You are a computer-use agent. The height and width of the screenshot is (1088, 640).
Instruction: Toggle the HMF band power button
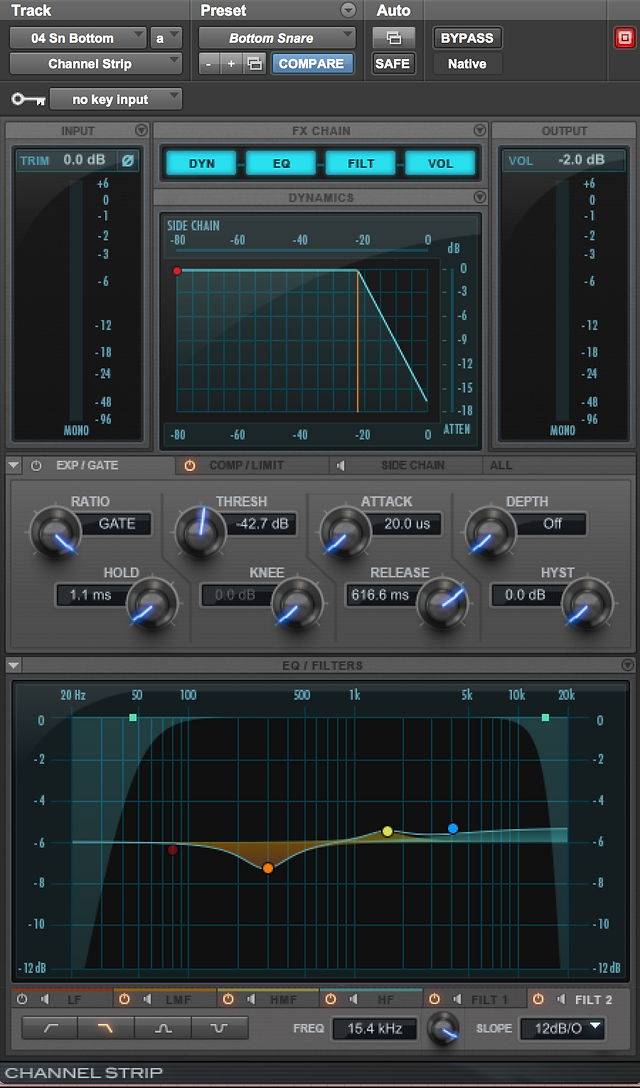pyautogui.click(x=228, y=999)
